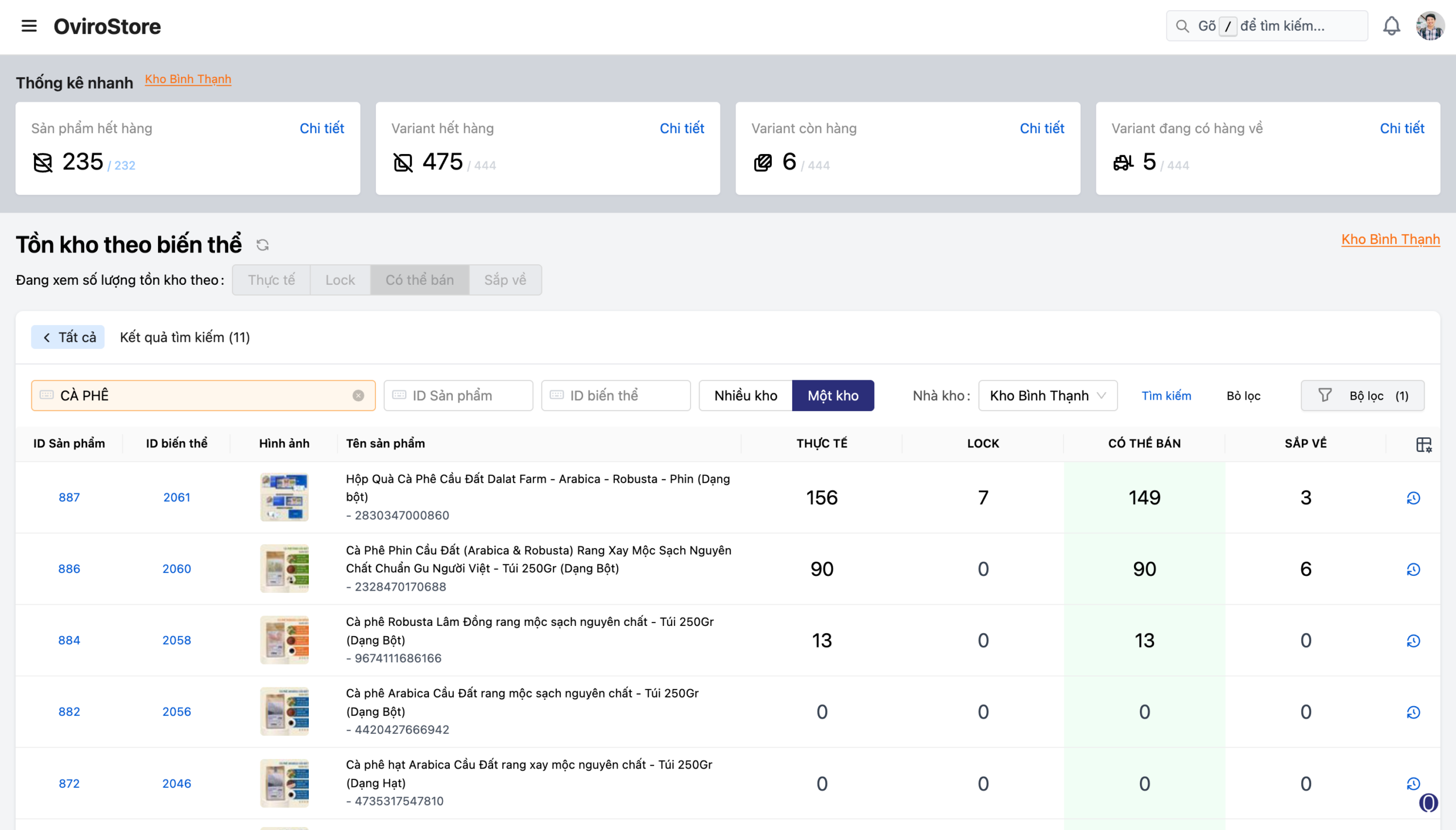Click the refresh icon beside Tồn kho theo biến thể
The image size is (1456, 830).
pyautogui.click(x=262, y=245)
